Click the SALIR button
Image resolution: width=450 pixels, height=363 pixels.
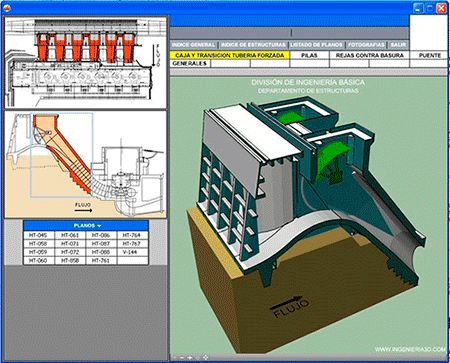pyautogui.click(x=398, y=45)
